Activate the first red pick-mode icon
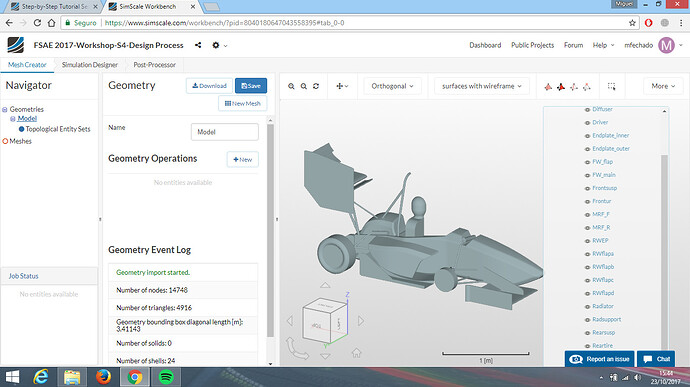 click(548, 87)
